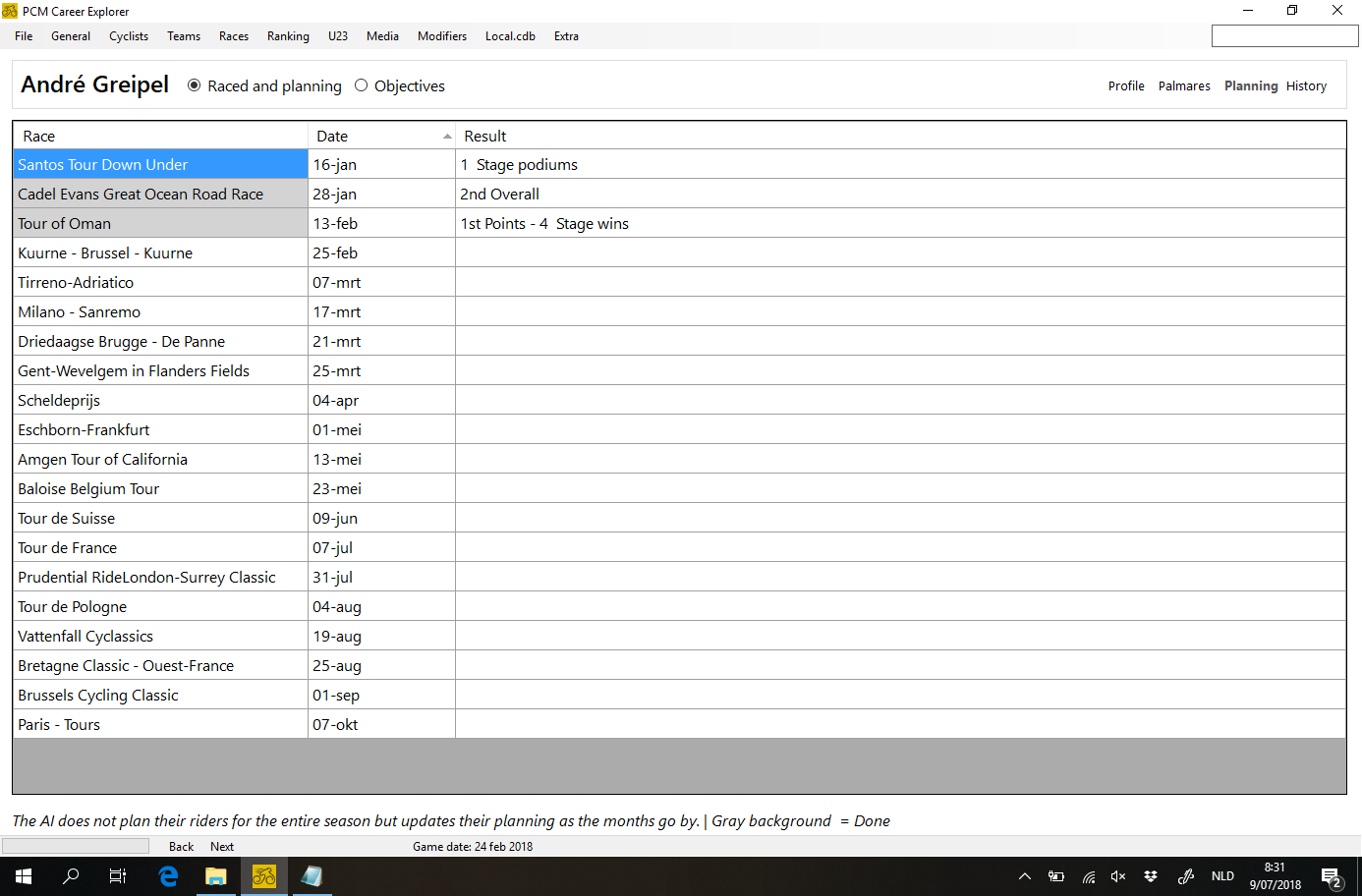Click the PCM cyclist taskbar icon

tap(263, 876)
